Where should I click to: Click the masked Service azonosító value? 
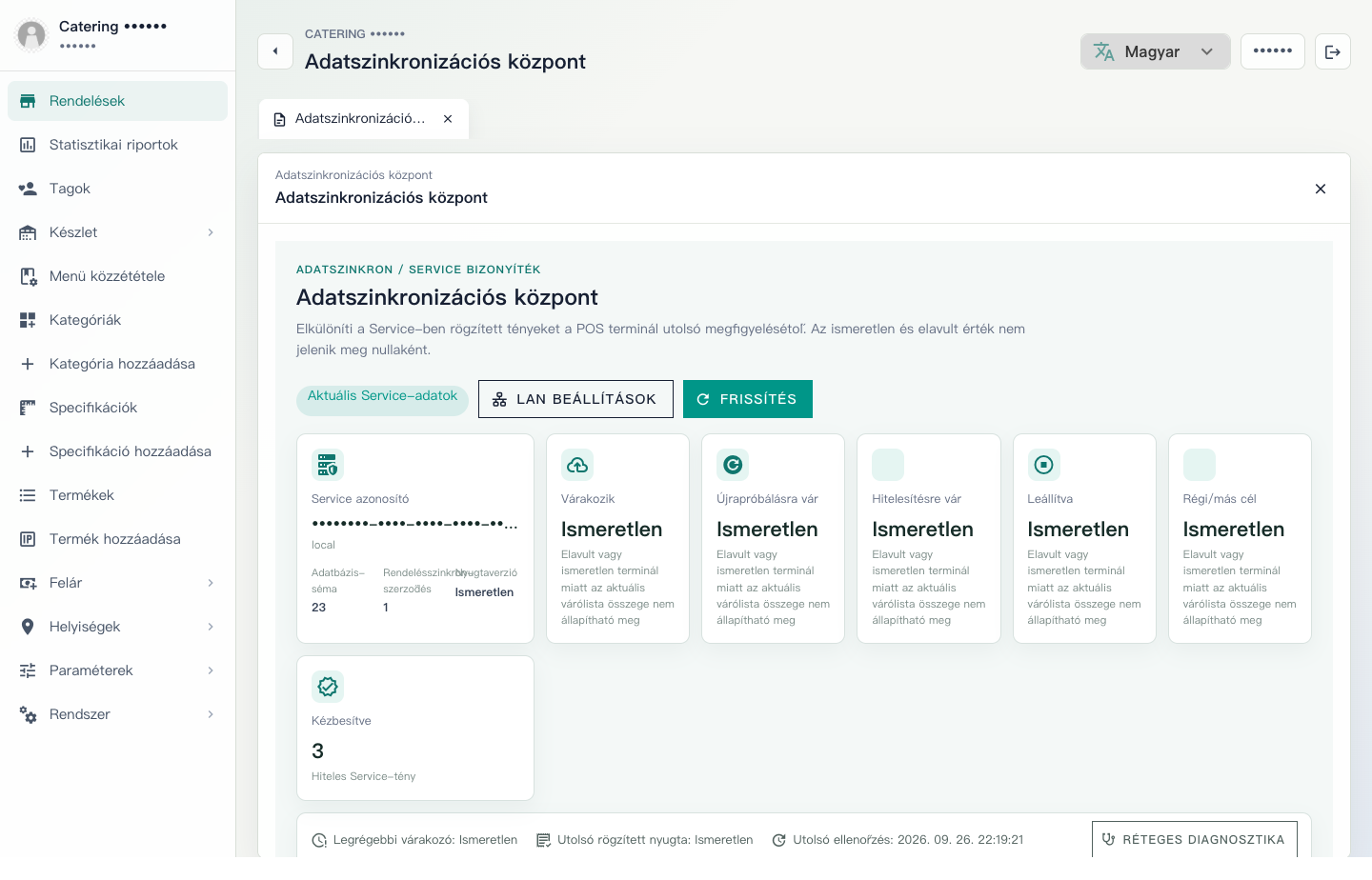click(415, 524)
